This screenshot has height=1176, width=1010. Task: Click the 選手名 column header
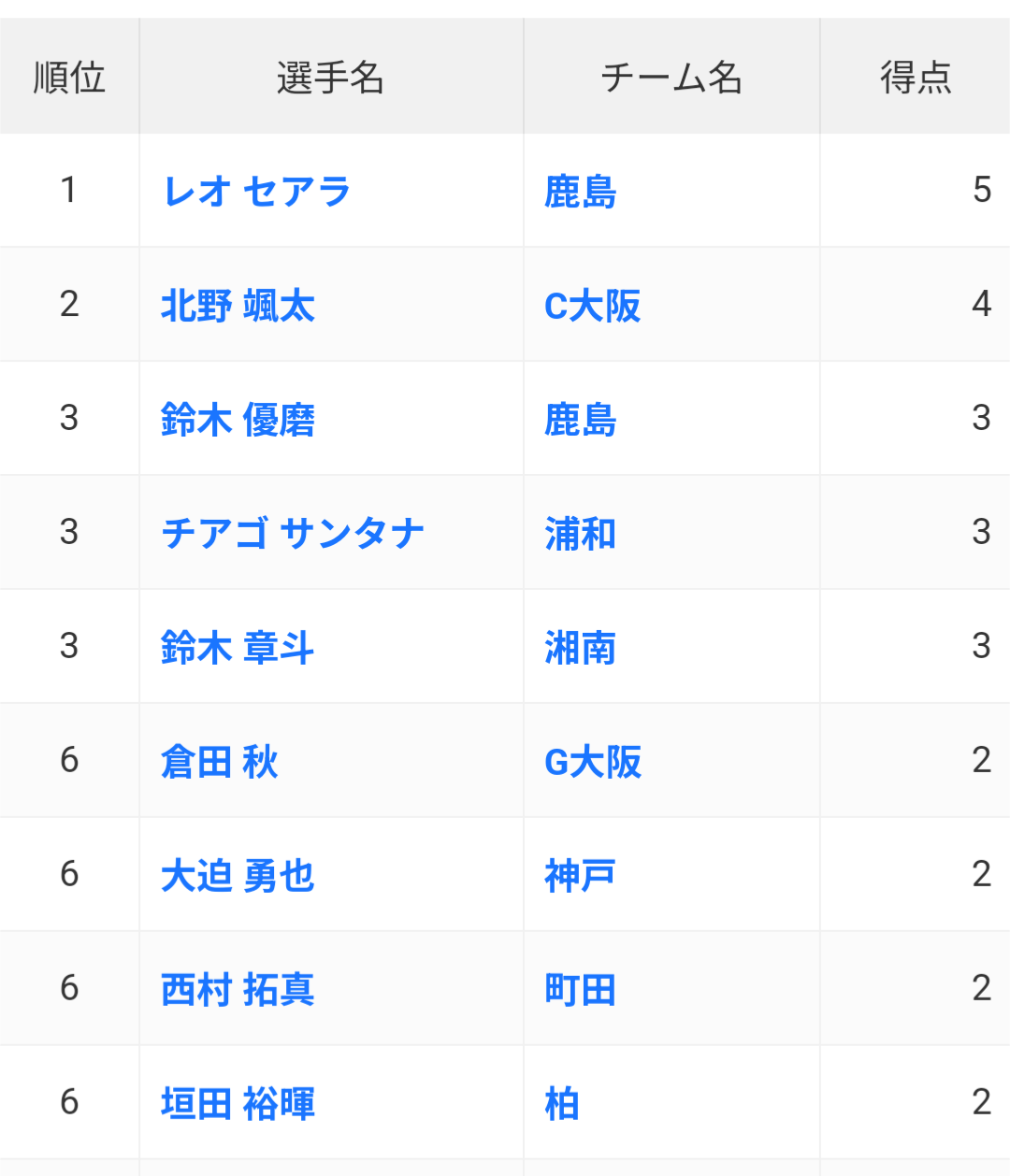(331, 77)
